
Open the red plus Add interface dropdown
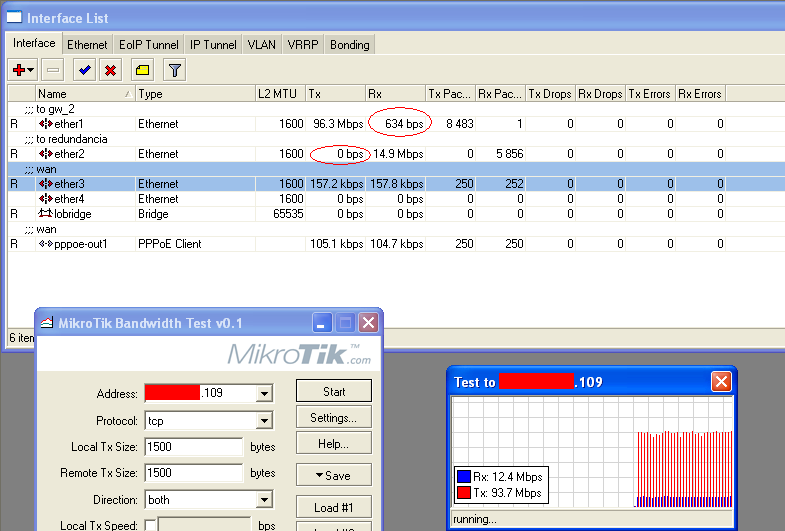23,70
